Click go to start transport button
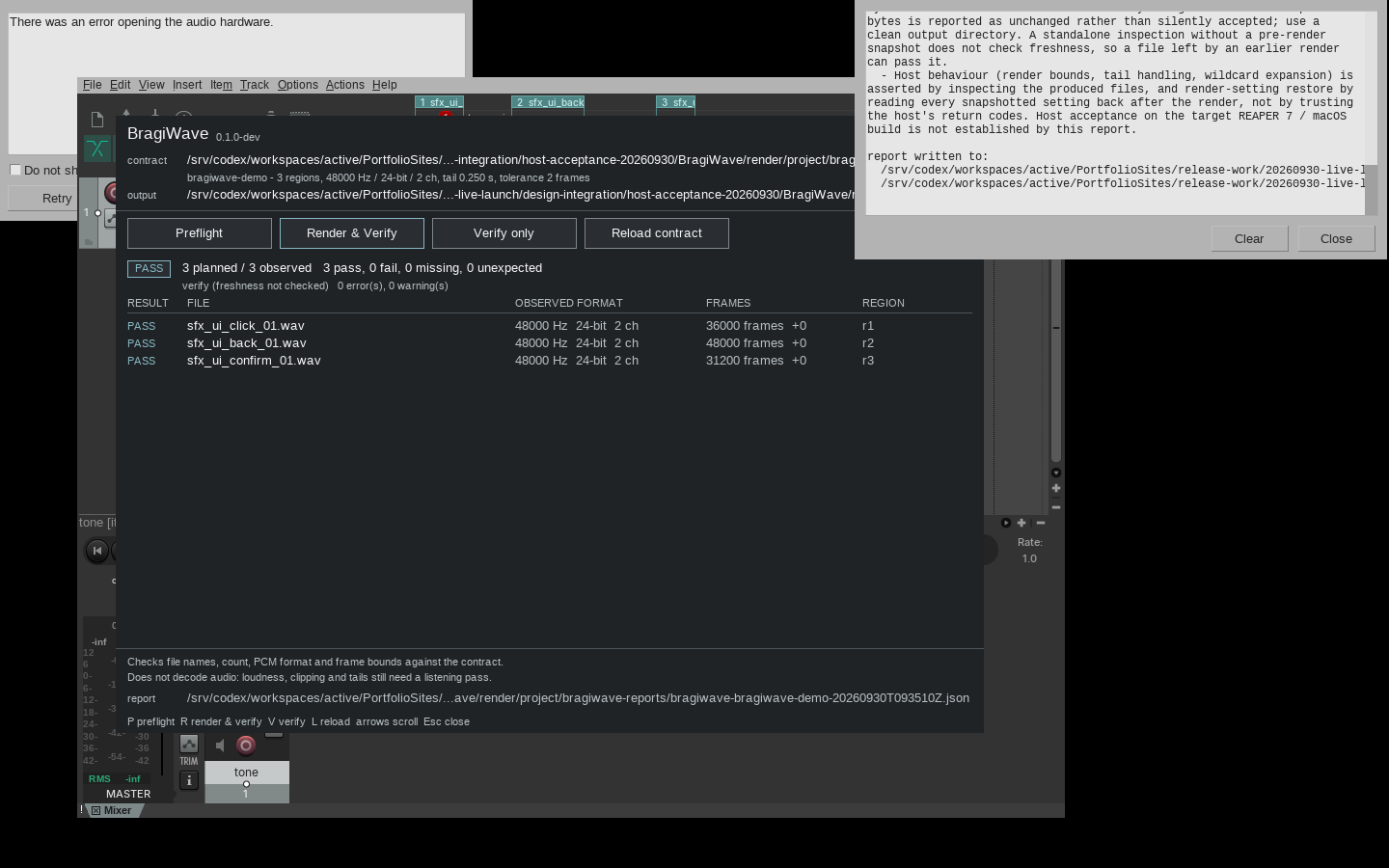1389x868 pixels. coord(96,551)
